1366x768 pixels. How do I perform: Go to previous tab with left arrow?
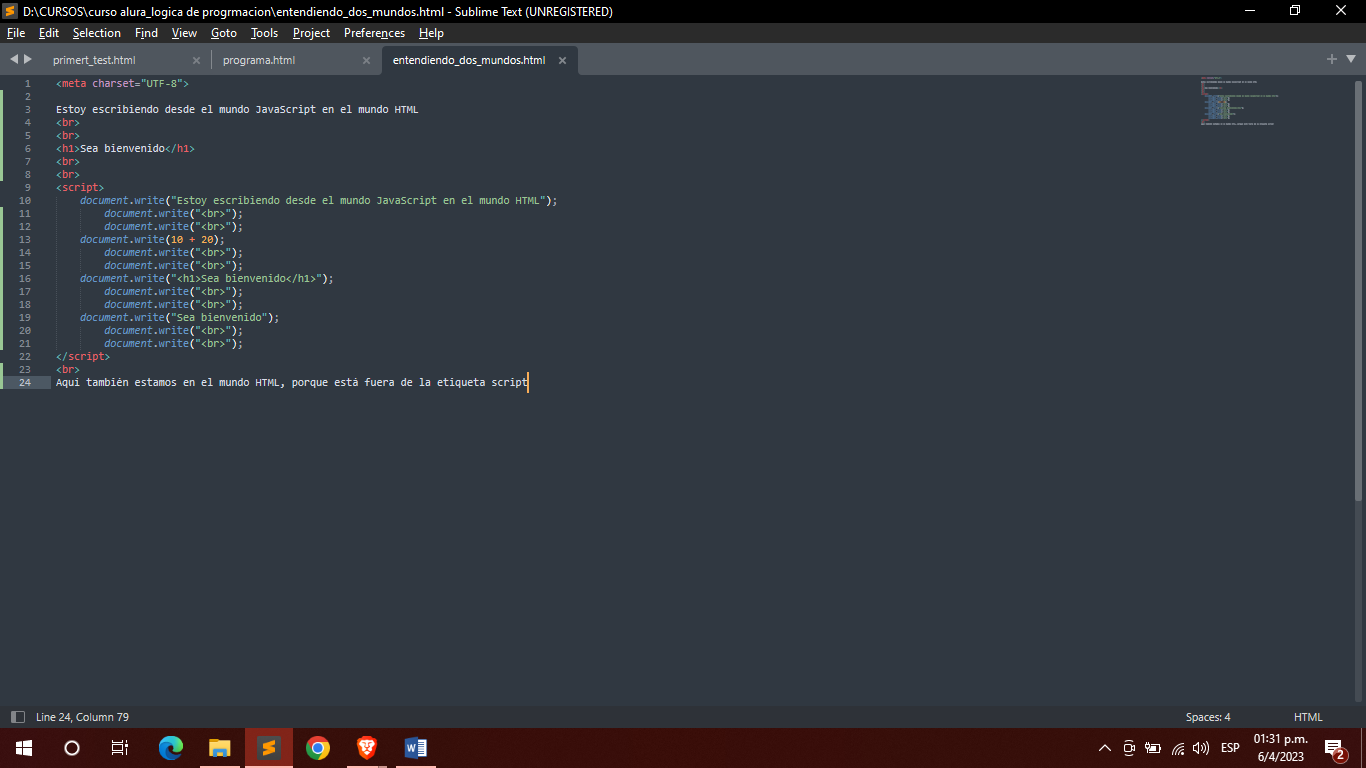tap(14, 59)
